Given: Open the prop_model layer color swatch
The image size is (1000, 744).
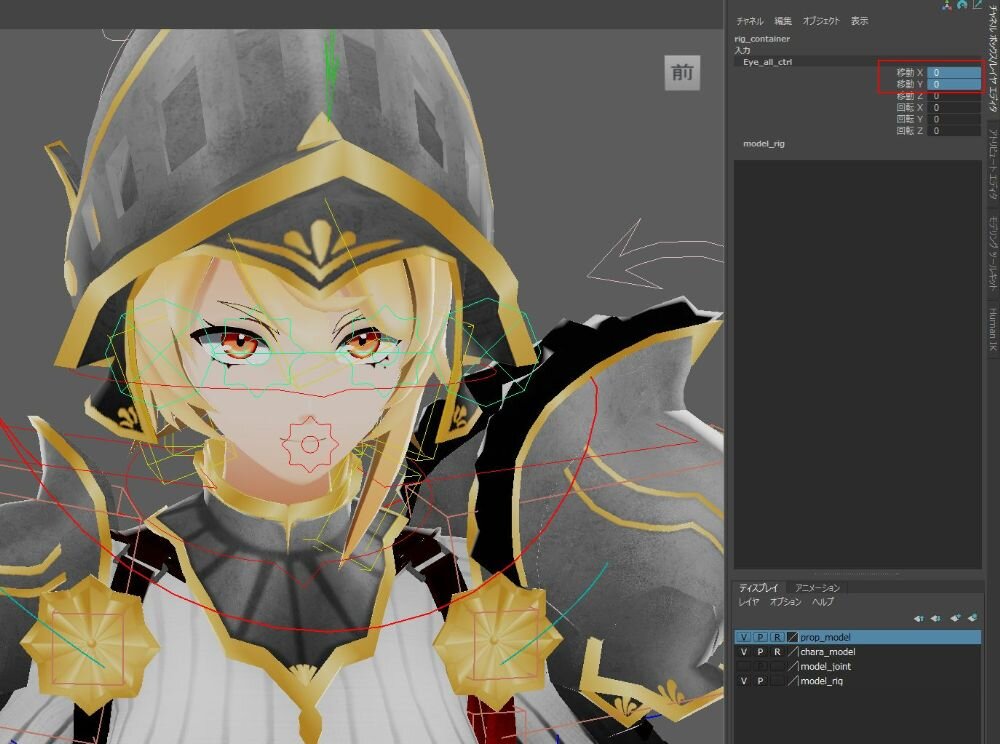Looking at the screenshot, I should tap(792, 637).
